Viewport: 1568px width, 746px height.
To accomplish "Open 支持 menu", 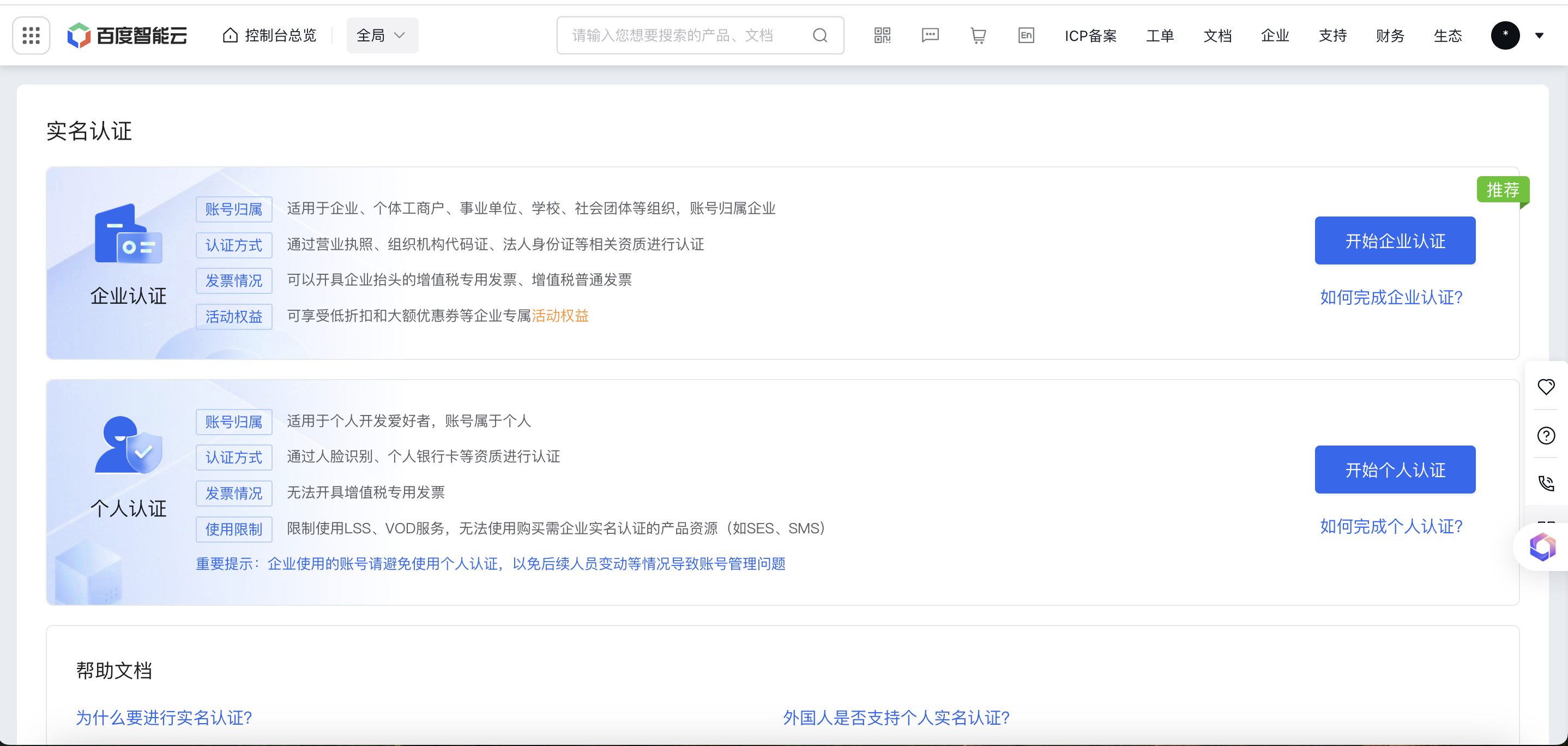I will (x=1332, y=36).
